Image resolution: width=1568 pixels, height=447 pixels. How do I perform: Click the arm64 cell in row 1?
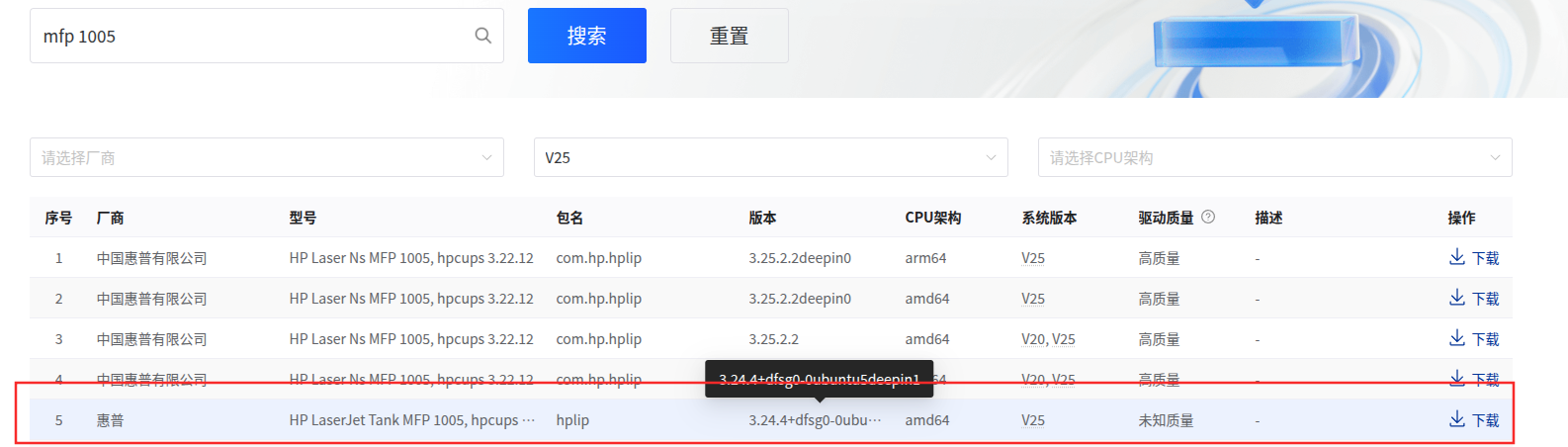coord(925,258)
